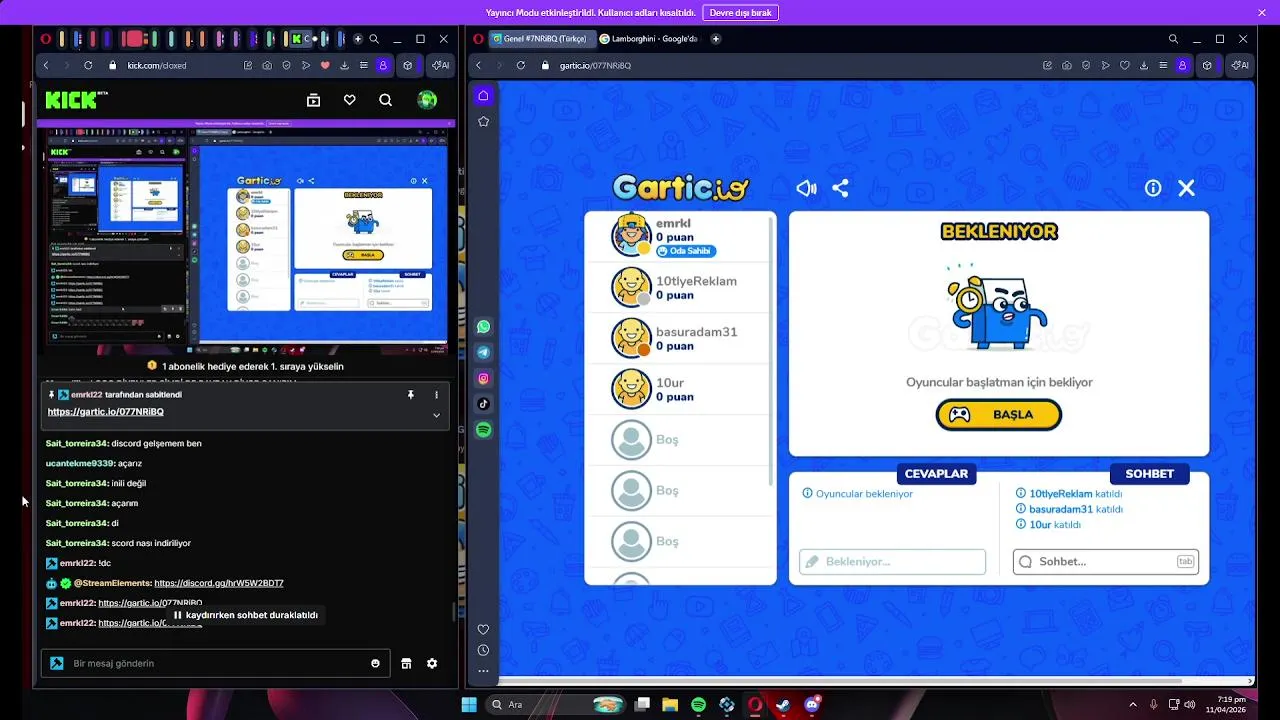Image resolution: width=1280 pixels, height=720 pixels.
Task: Open Aria AI in the Gartic browser window
Action: tap(1239, 65)
